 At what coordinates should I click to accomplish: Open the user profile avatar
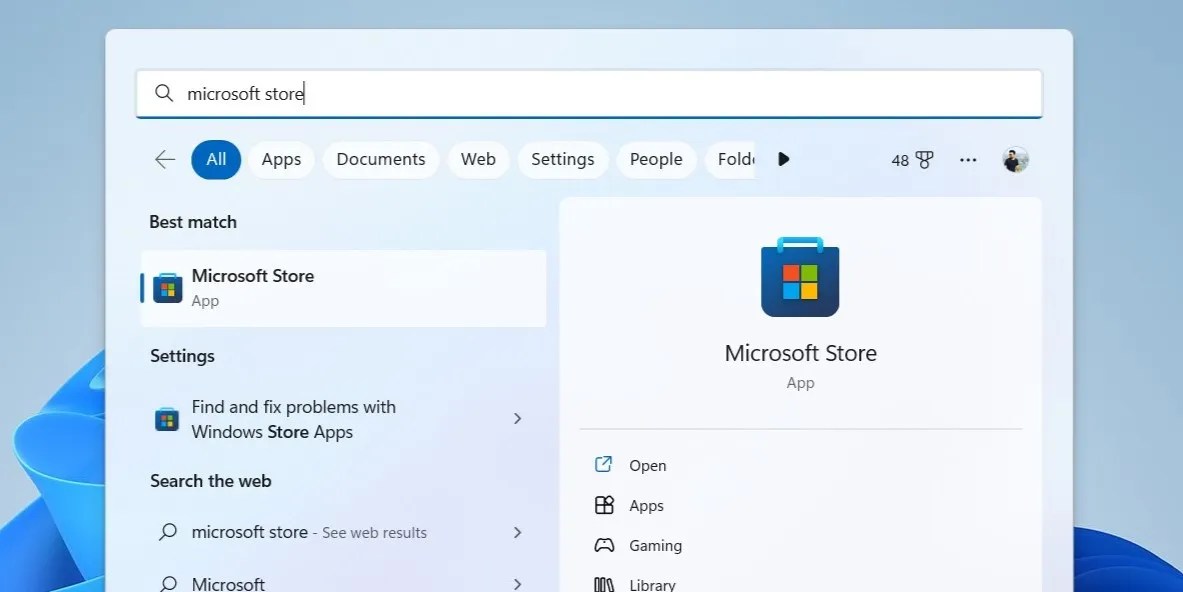pyautogui.click(x=1016, y=160)
